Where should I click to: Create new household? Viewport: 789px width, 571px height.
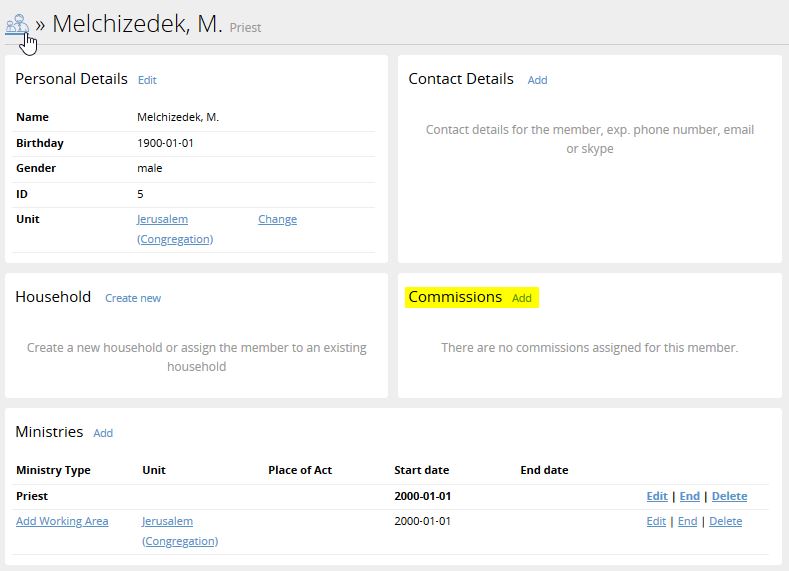click(133, 298)
